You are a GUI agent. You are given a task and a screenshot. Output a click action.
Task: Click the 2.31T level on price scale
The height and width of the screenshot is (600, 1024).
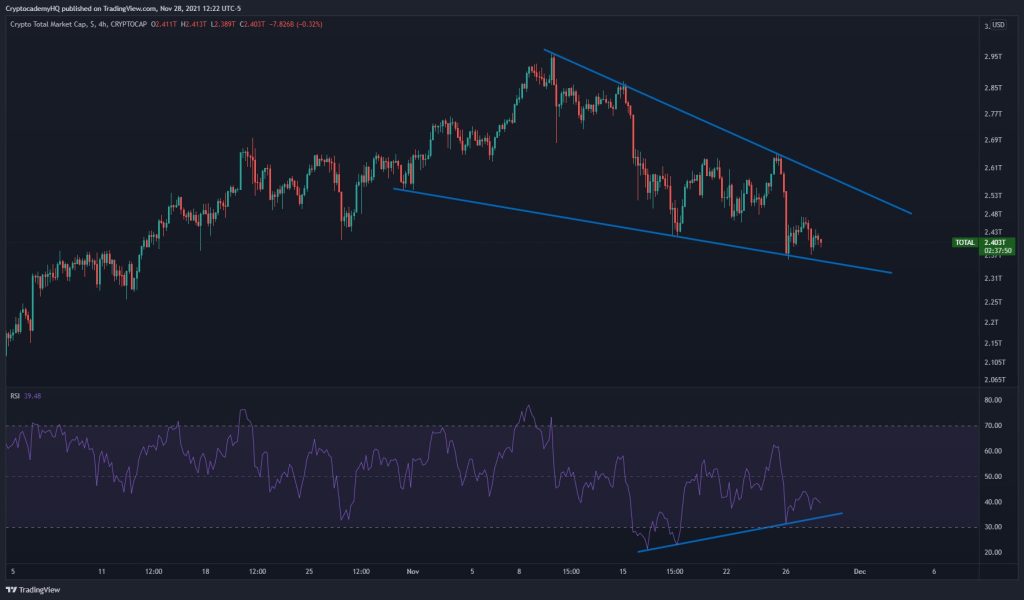coord(993,278)
